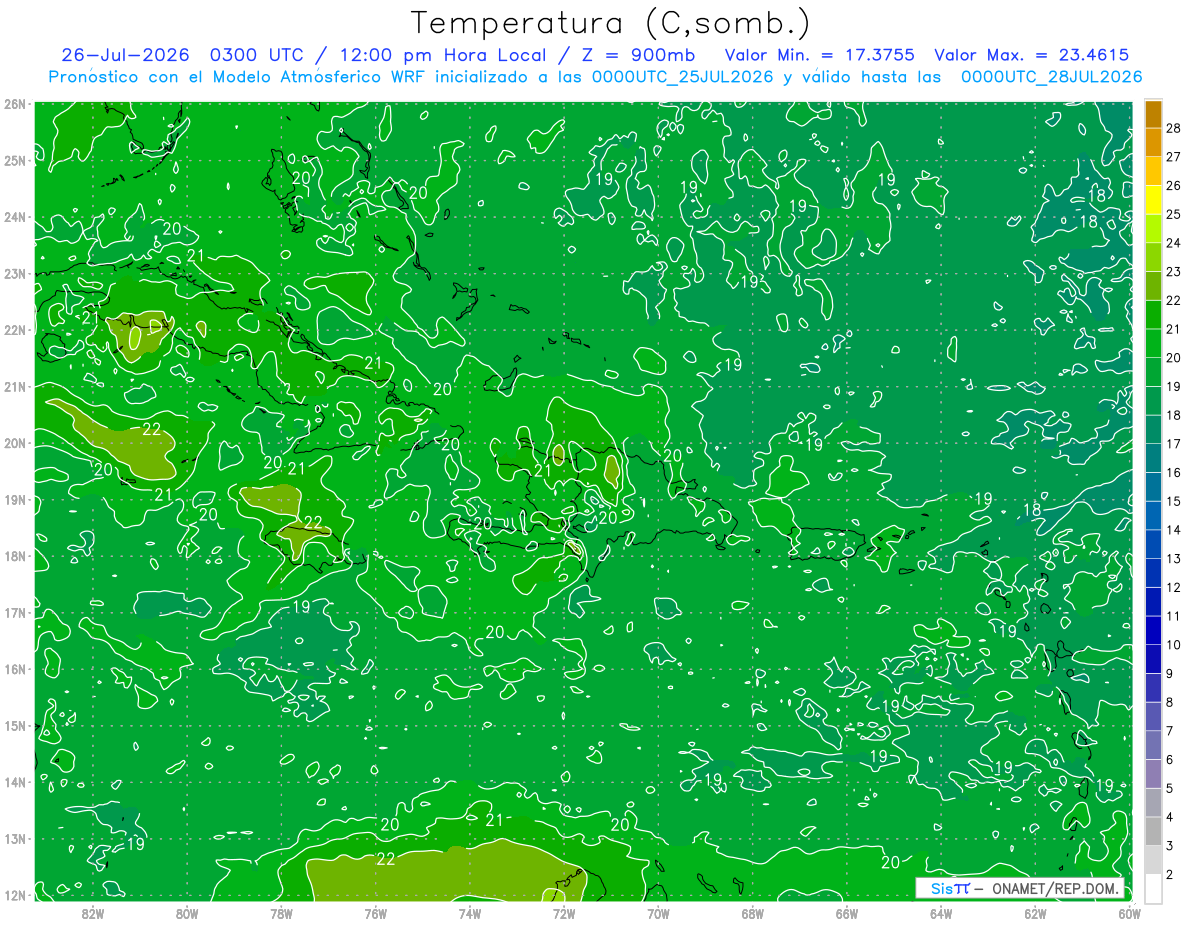Click the 19N latitude axis label
Screen dimensions: 1200x927
click(14, 499)
